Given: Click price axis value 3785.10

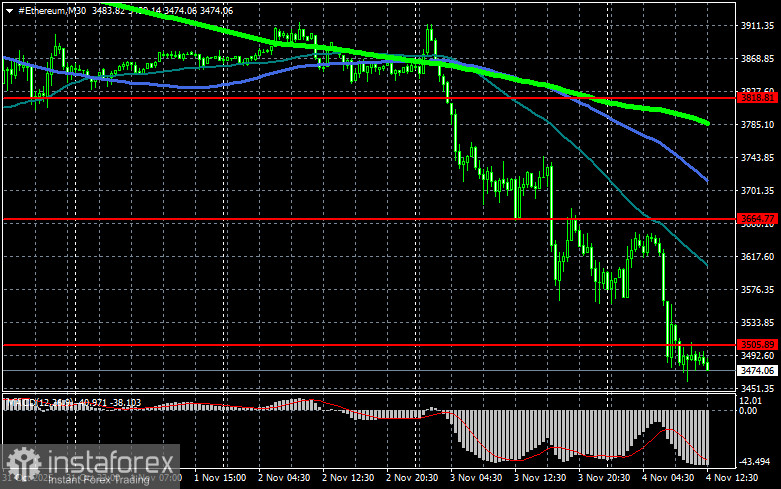Looking at the screenshot, I should pyautogui.click(x=758, y=124).
